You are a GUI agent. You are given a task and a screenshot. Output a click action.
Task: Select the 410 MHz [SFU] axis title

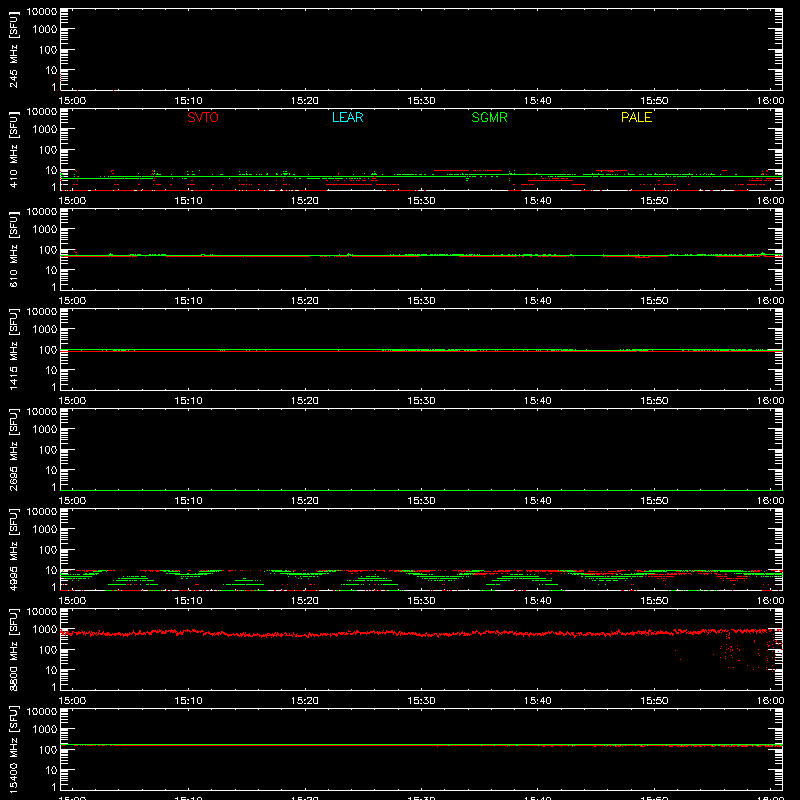click(x=13, y=150)
